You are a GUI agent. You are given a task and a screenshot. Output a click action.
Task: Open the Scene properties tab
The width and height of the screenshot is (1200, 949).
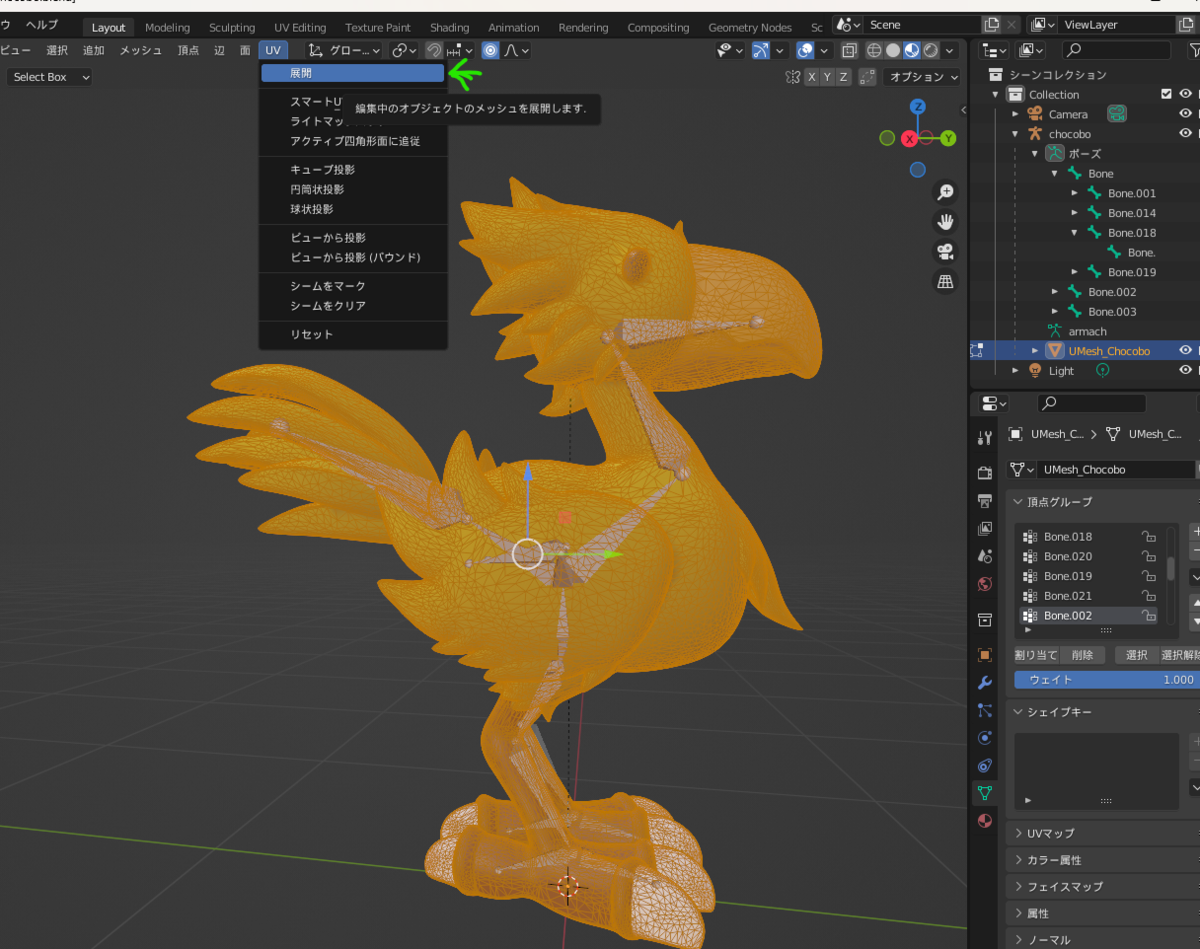[x=985, y=556]
